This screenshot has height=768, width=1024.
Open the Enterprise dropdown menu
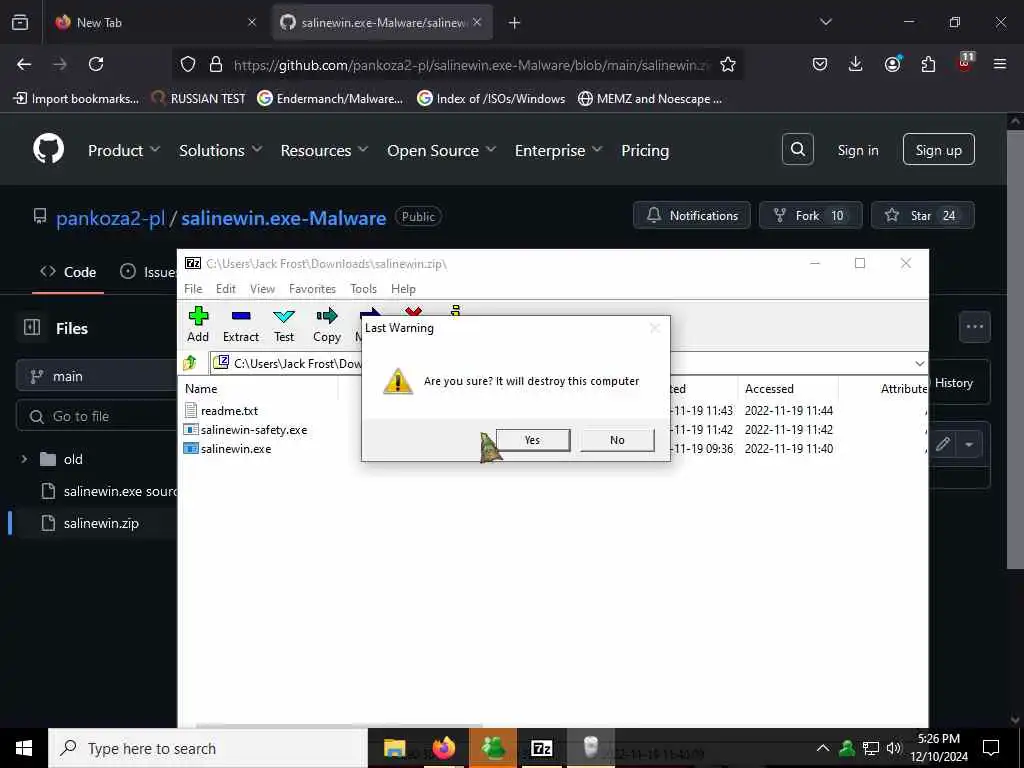click(x=558, y=150)
